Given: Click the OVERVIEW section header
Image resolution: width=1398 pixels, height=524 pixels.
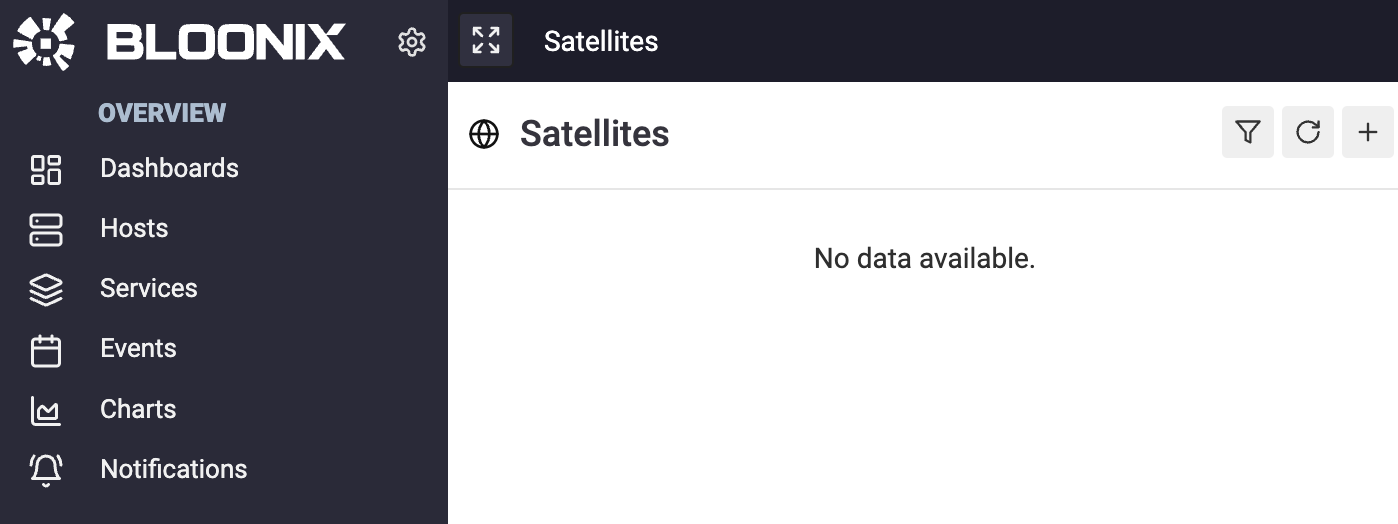Looking at the screenshot, I should 162,113.
